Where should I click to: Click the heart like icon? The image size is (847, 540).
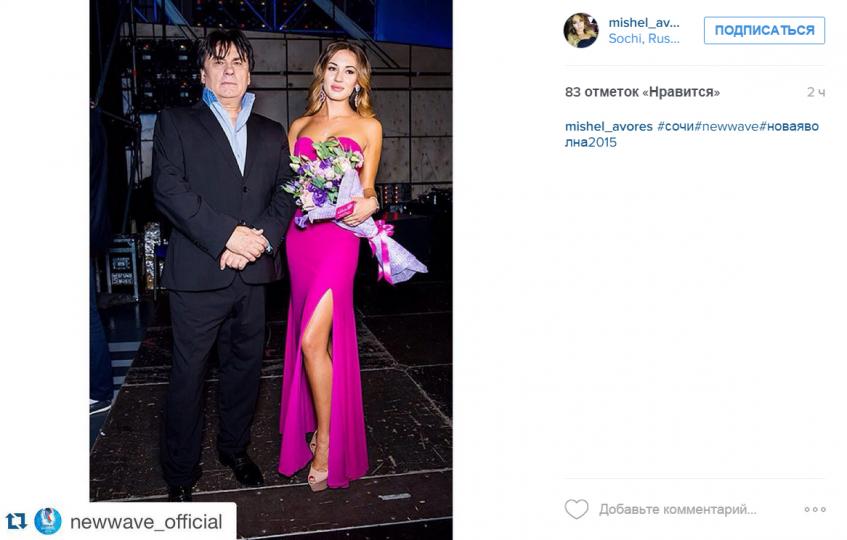click(576, 509)
